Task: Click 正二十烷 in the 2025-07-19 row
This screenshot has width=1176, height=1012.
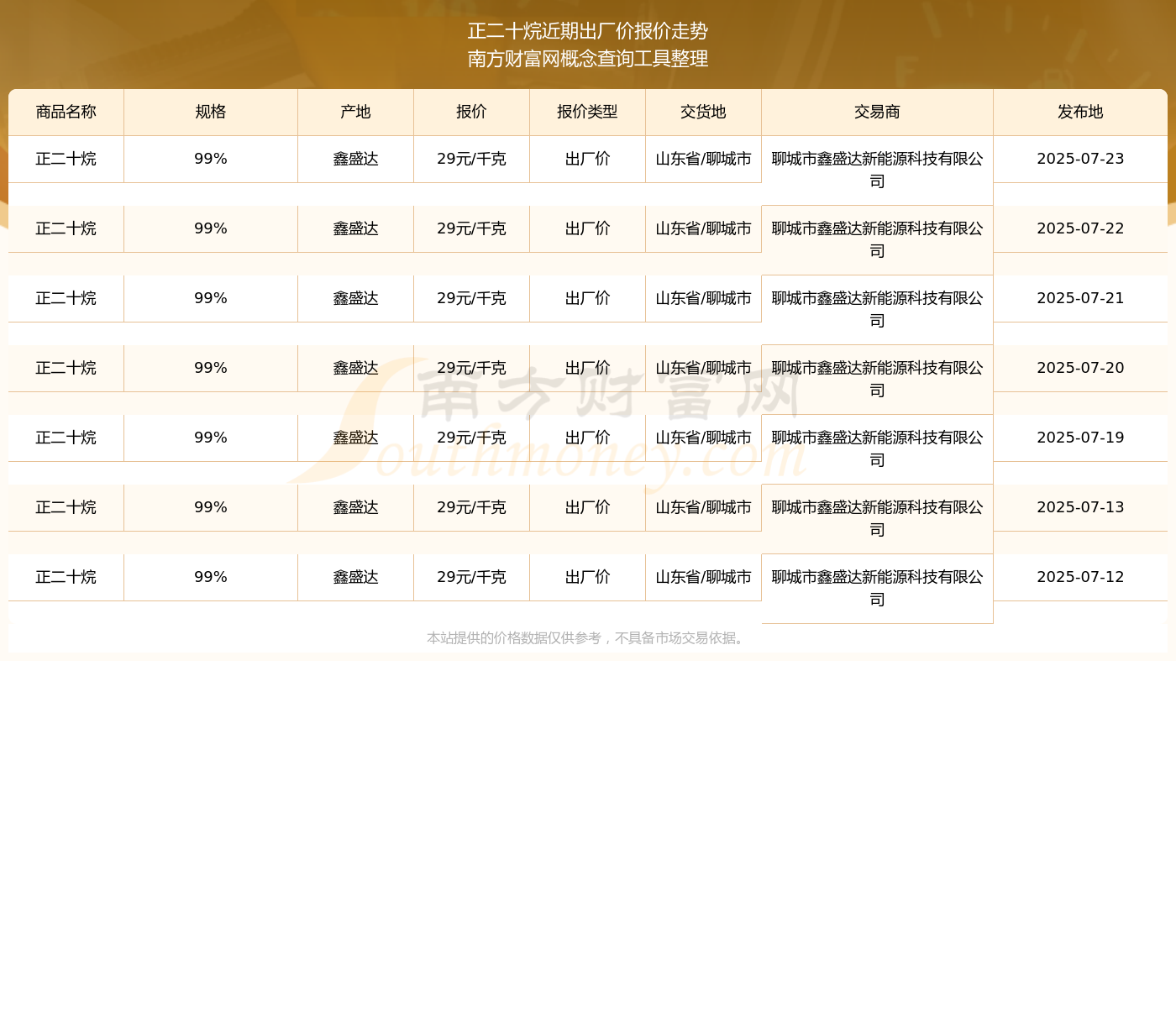Action: coord(66,438)
